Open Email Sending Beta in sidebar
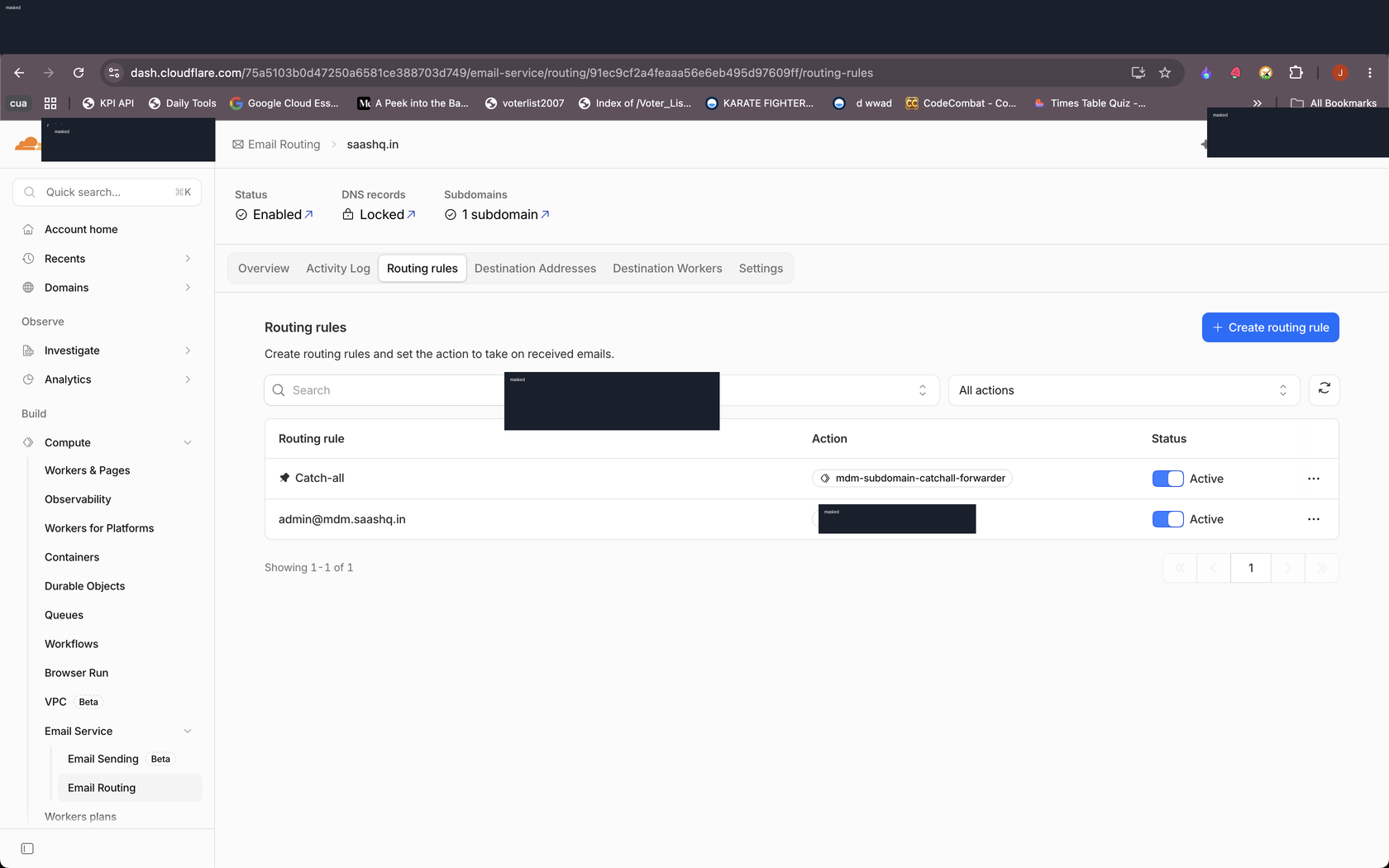Viewport: 1389px width, 868px height. click(120, 759)
